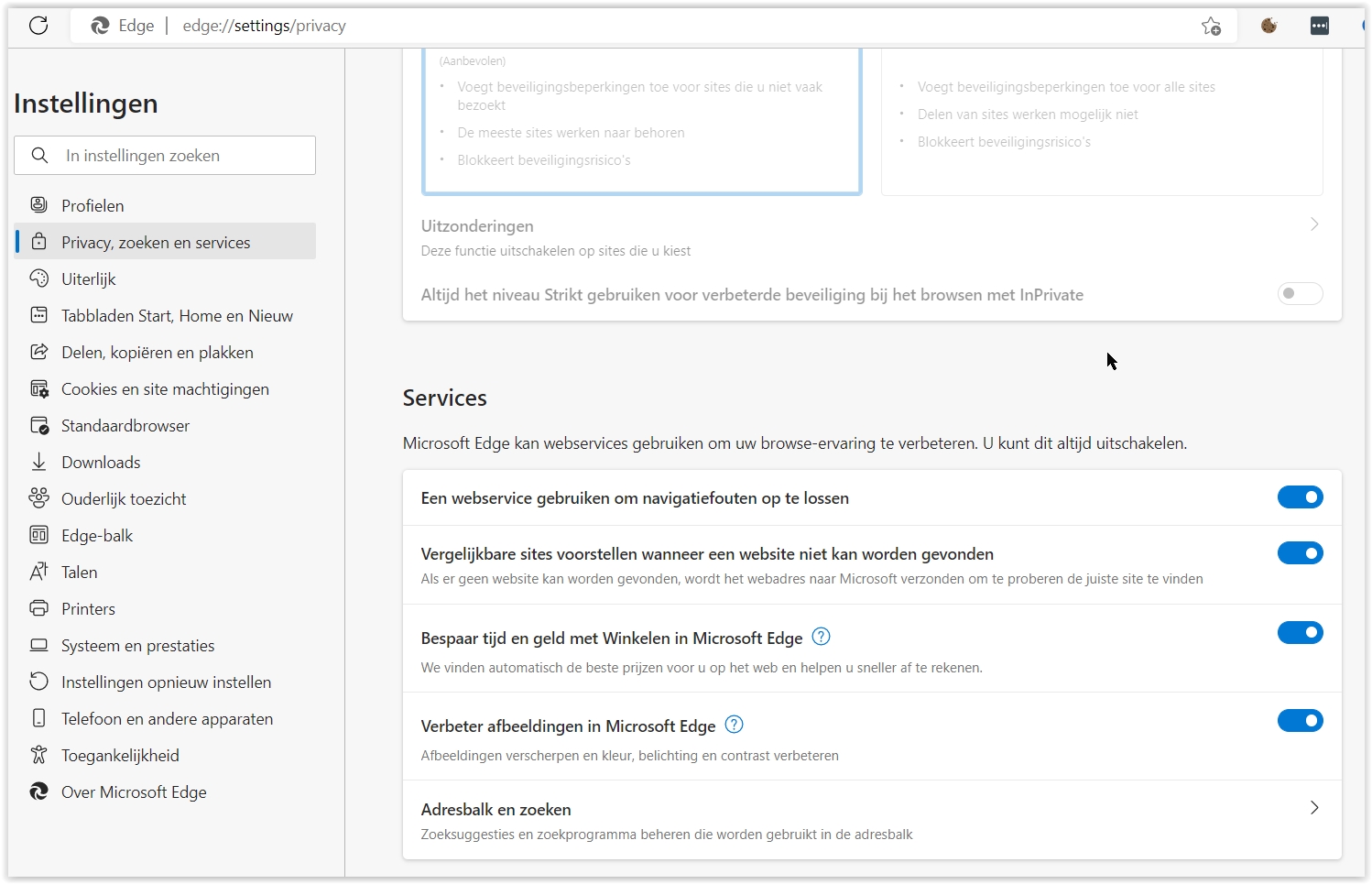Open Over Microsoft Edge page
Image resolution: width=1372 pixels, height=884 pixels.
pyautogui.click(x=134, y=792)
